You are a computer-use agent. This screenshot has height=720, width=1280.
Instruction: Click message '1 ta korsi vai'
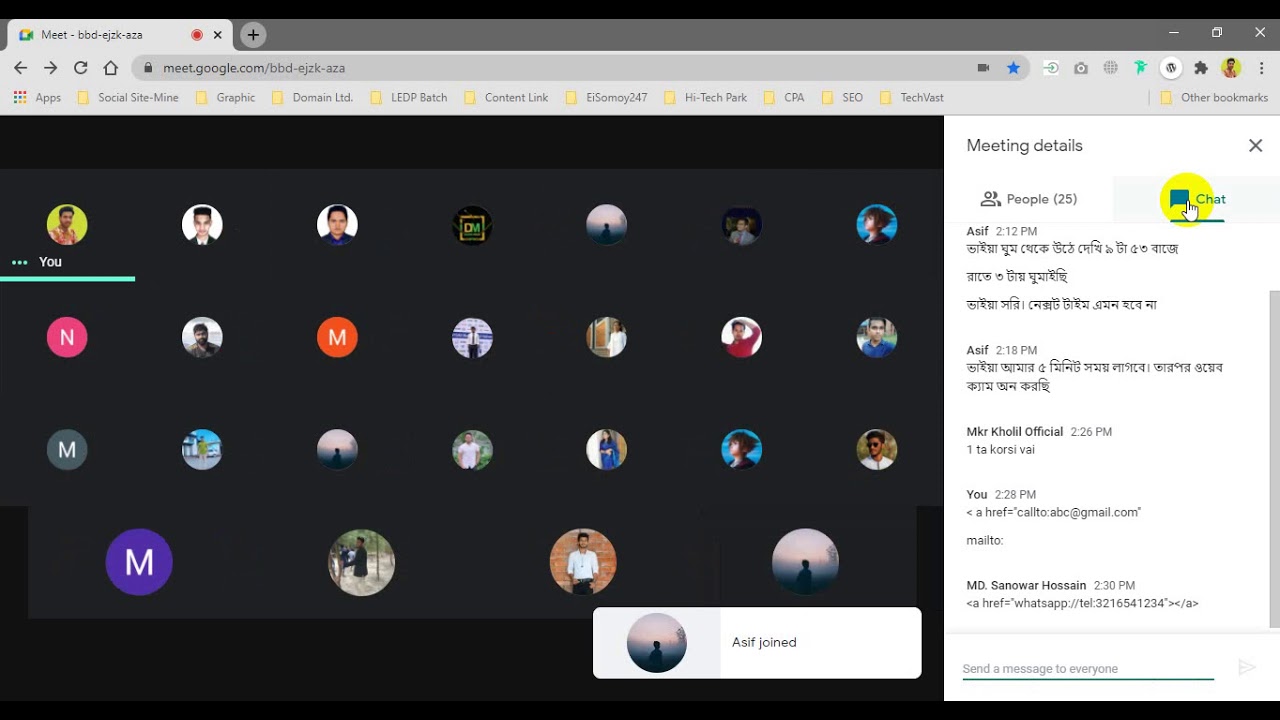tap(1000, 450)
